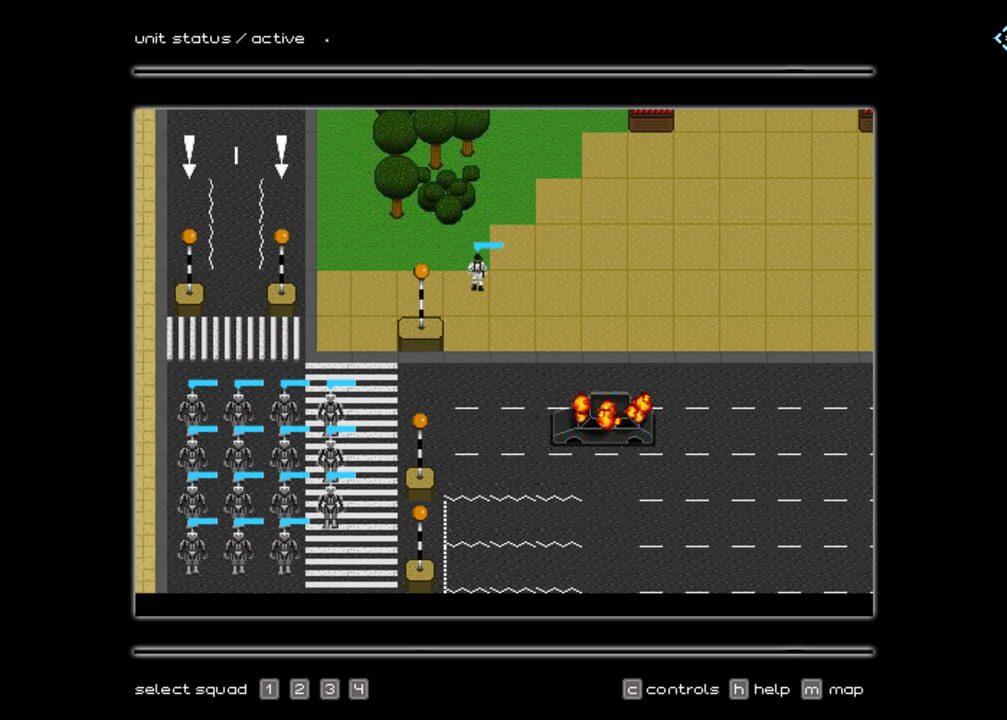Click the 'select squad' label
Screen dimensions: 1007x720
(x=190, y=689)
